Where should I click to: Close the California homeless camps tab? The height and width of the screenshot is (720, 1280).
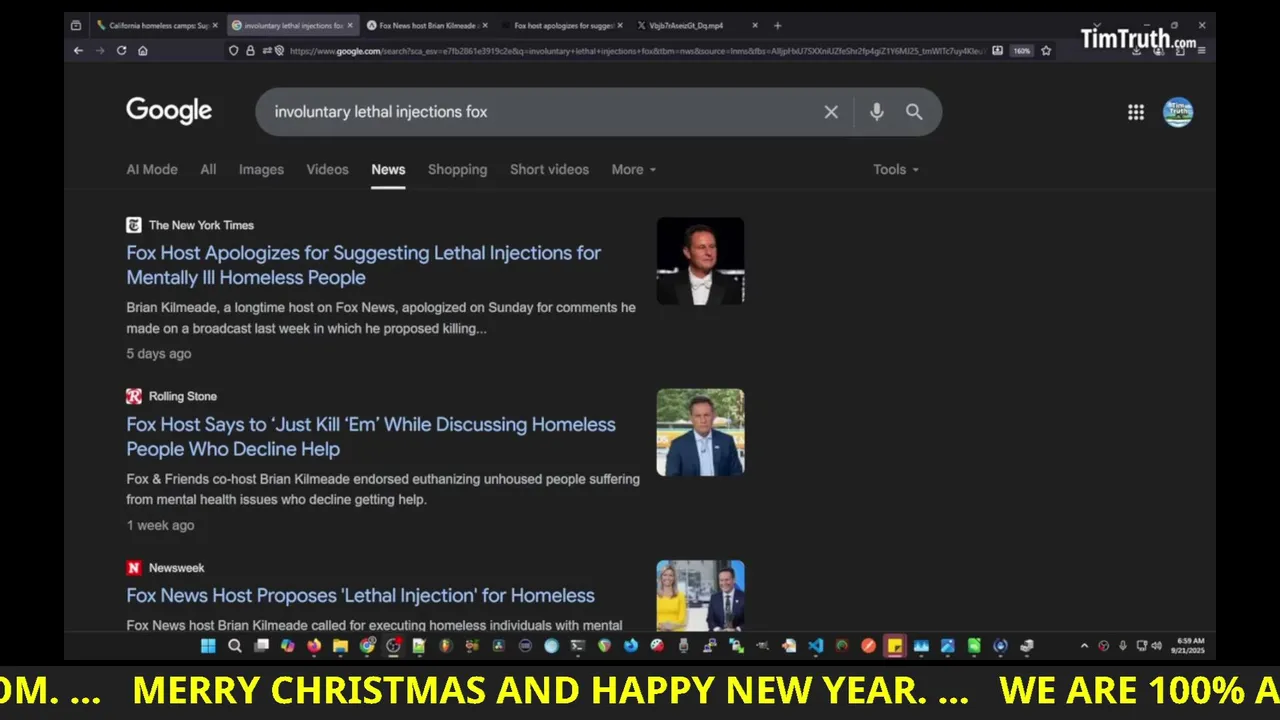pyautogui.click(x=214, y=25)
